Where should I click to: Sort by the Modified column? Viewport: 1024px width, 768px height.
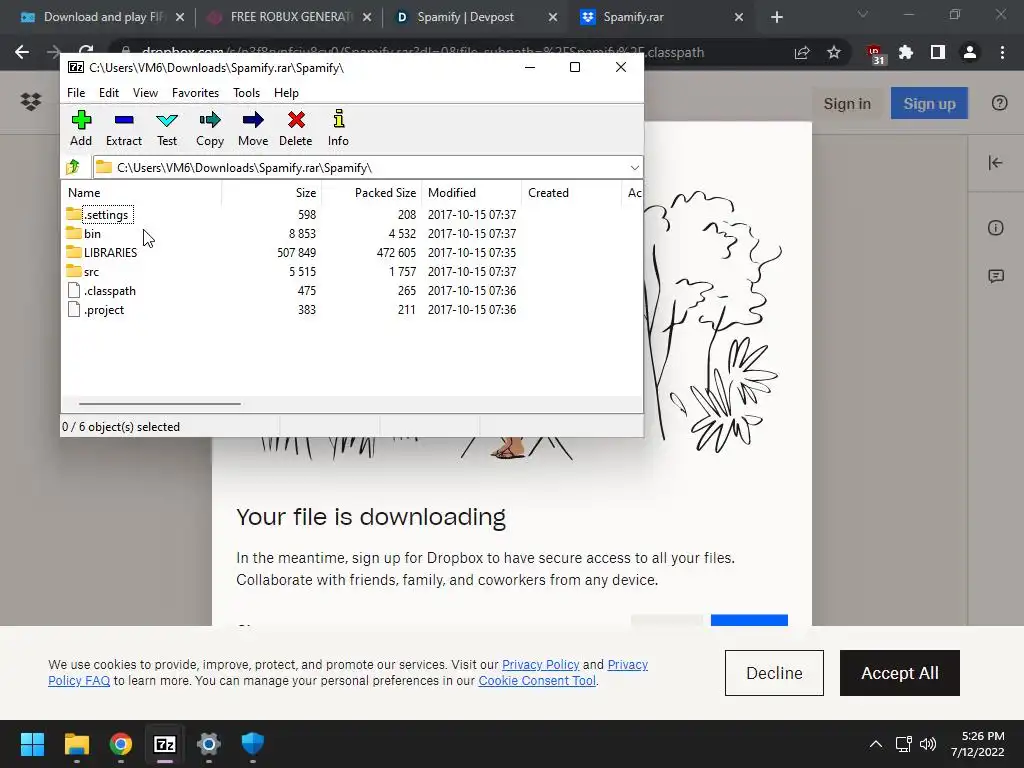[472, 193]
